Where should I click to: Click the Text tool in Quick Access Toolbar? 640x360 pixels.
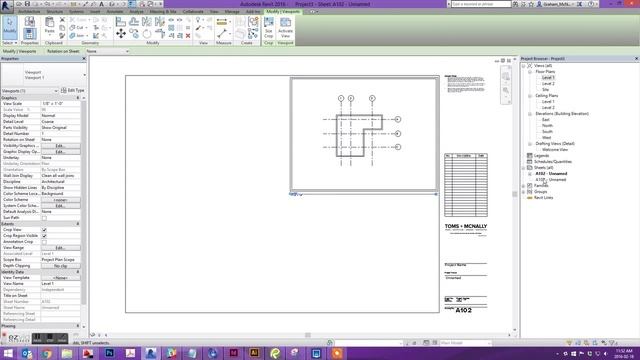click(x=102, y=4)
